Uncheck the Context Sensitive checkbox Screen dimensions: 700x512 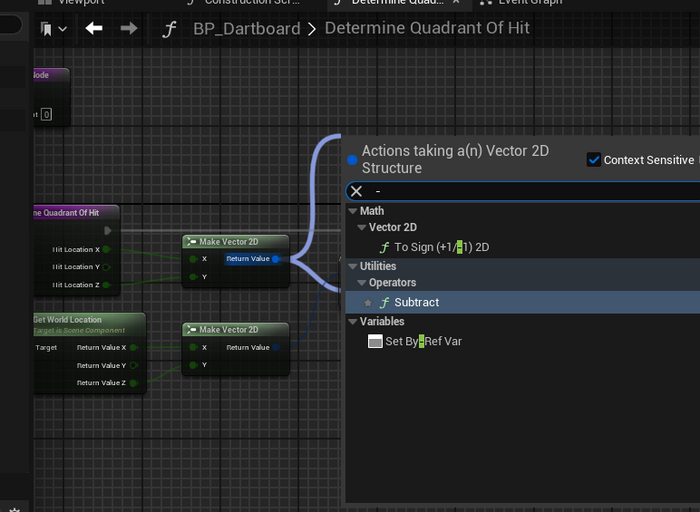tap(594, 160)
